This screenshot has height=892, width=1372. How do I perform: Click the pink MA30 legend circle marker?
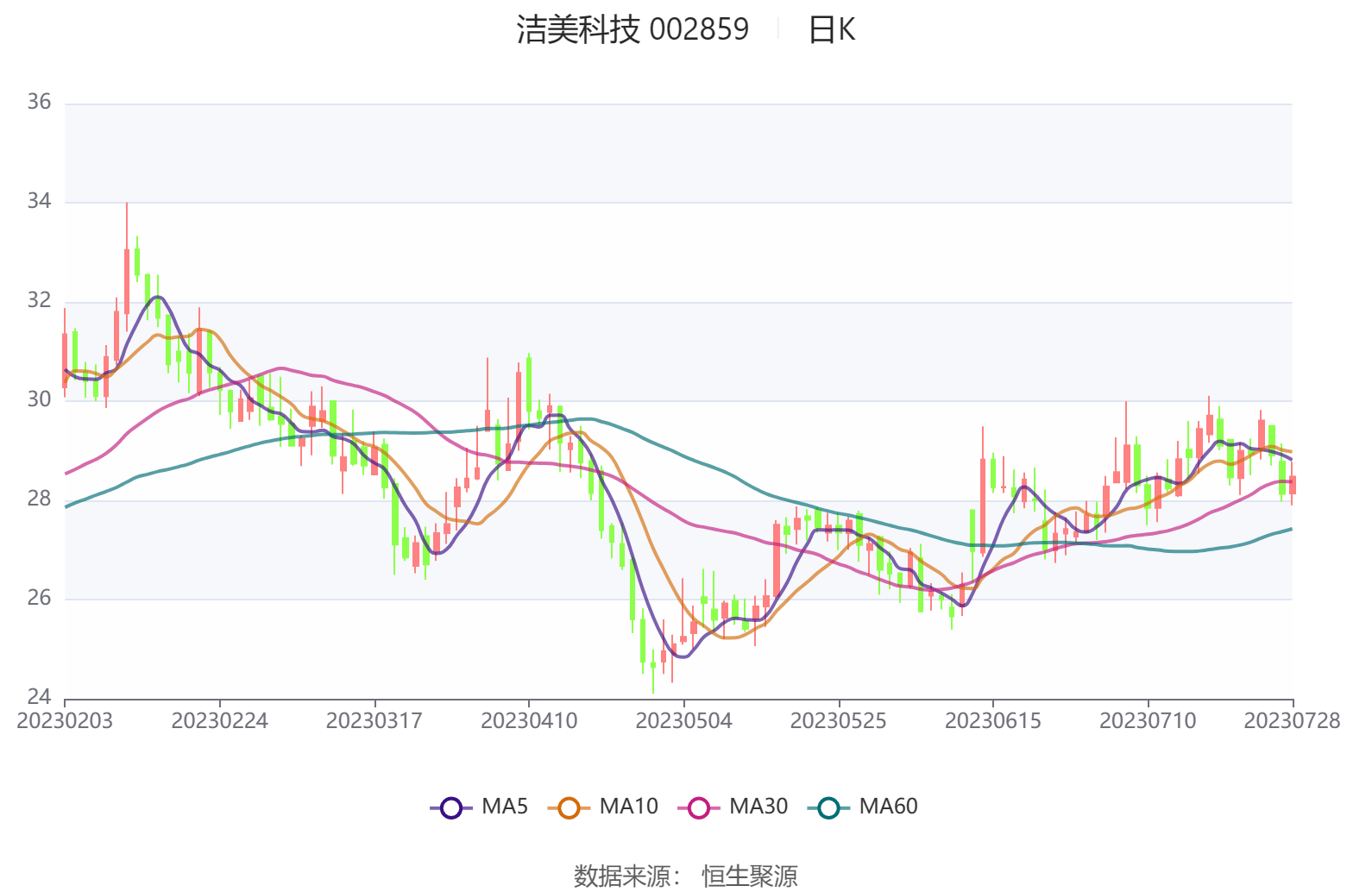click(698, 807)
